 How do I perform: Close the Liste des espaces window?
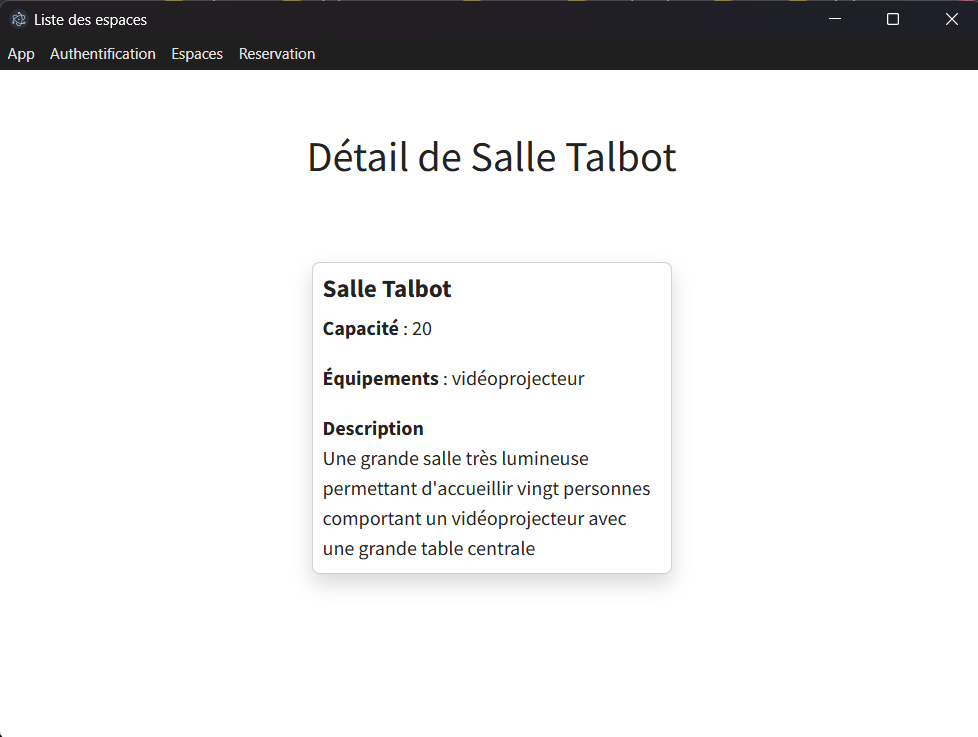point(951,19)
